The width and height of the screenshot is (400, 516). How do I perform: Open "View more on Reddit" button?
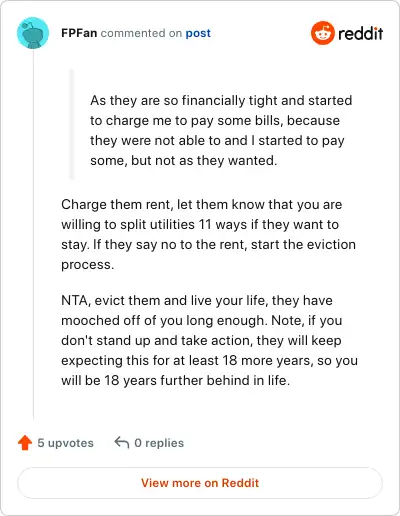point(200,483)
